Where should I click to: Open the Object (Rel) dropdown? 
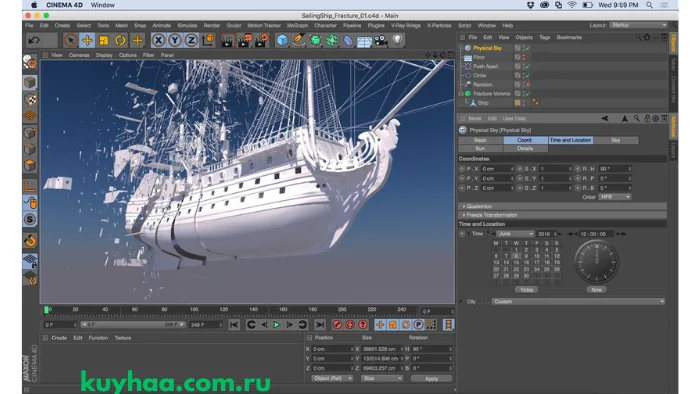[x=332, y=378]
